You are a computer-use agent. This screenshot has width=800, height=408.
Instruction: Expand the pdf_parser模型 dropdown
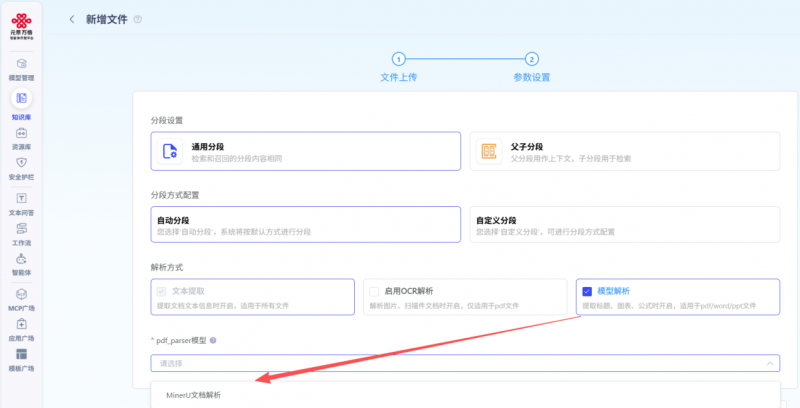click(465, 364)
